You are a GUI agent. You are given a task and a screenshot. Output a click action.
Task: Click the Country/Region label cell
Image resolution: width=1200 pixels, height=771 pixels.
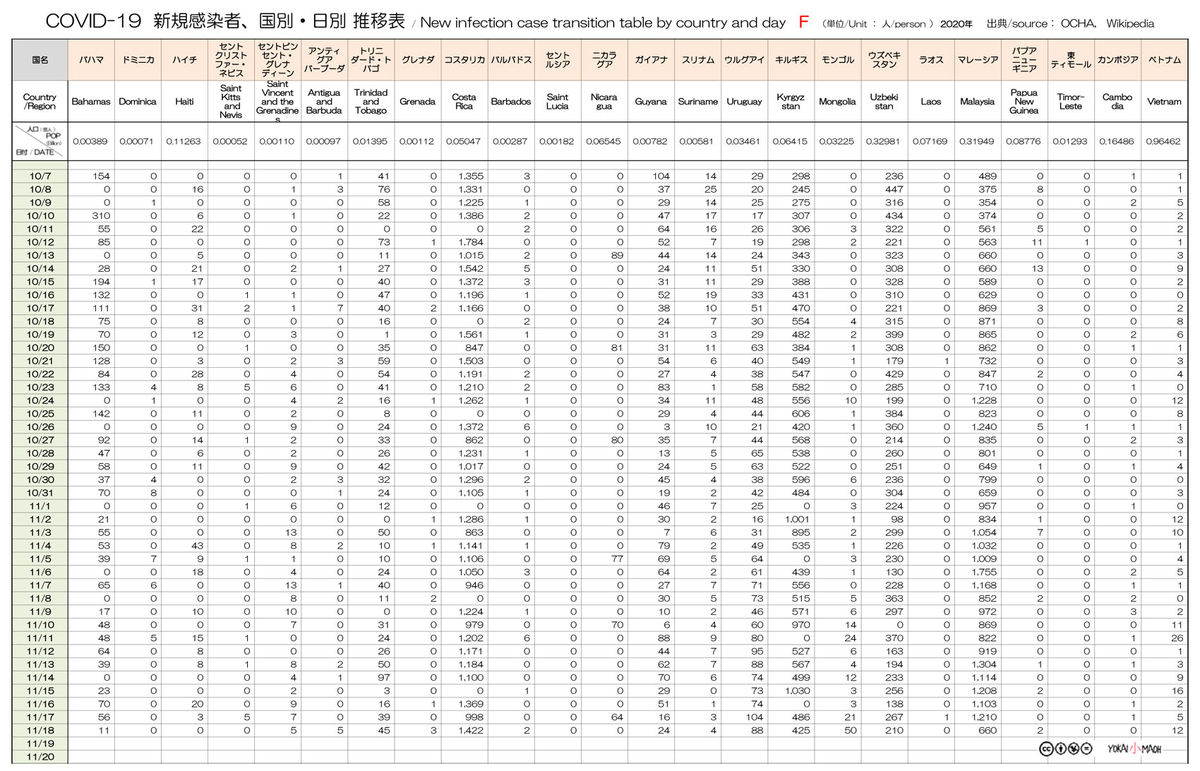click(41, 101)
